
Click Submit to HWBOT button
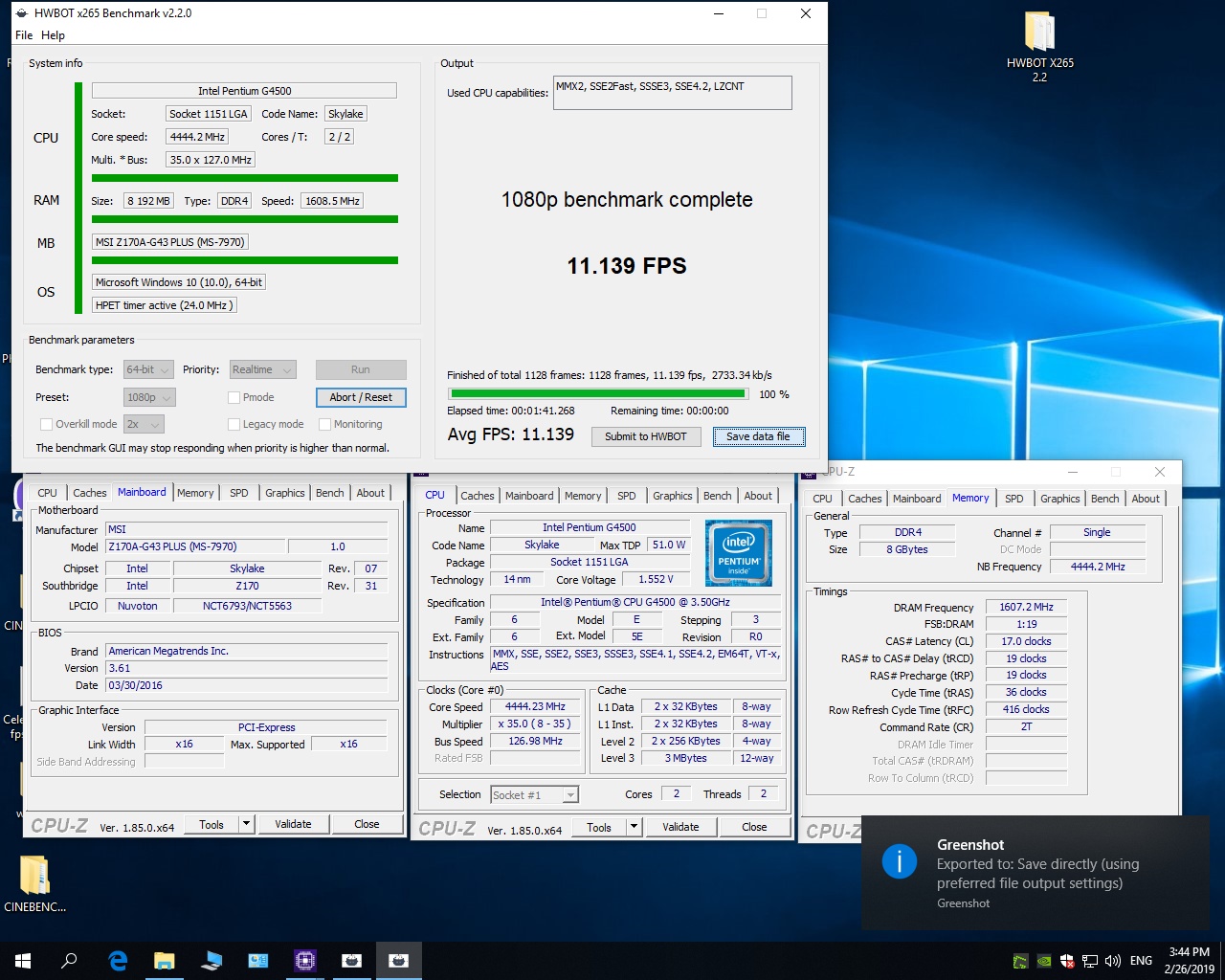tap(645, 436)
